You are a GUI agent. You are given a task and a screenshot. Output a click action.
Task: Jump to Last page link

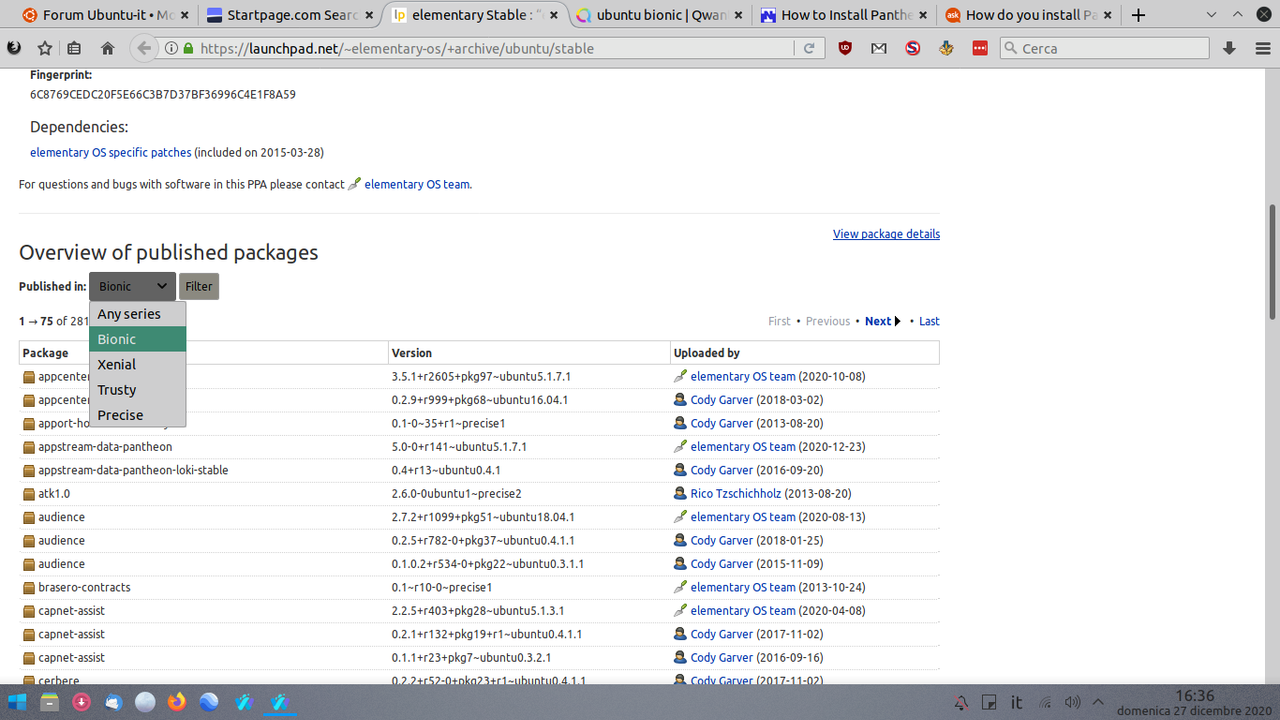pos(929,321)
